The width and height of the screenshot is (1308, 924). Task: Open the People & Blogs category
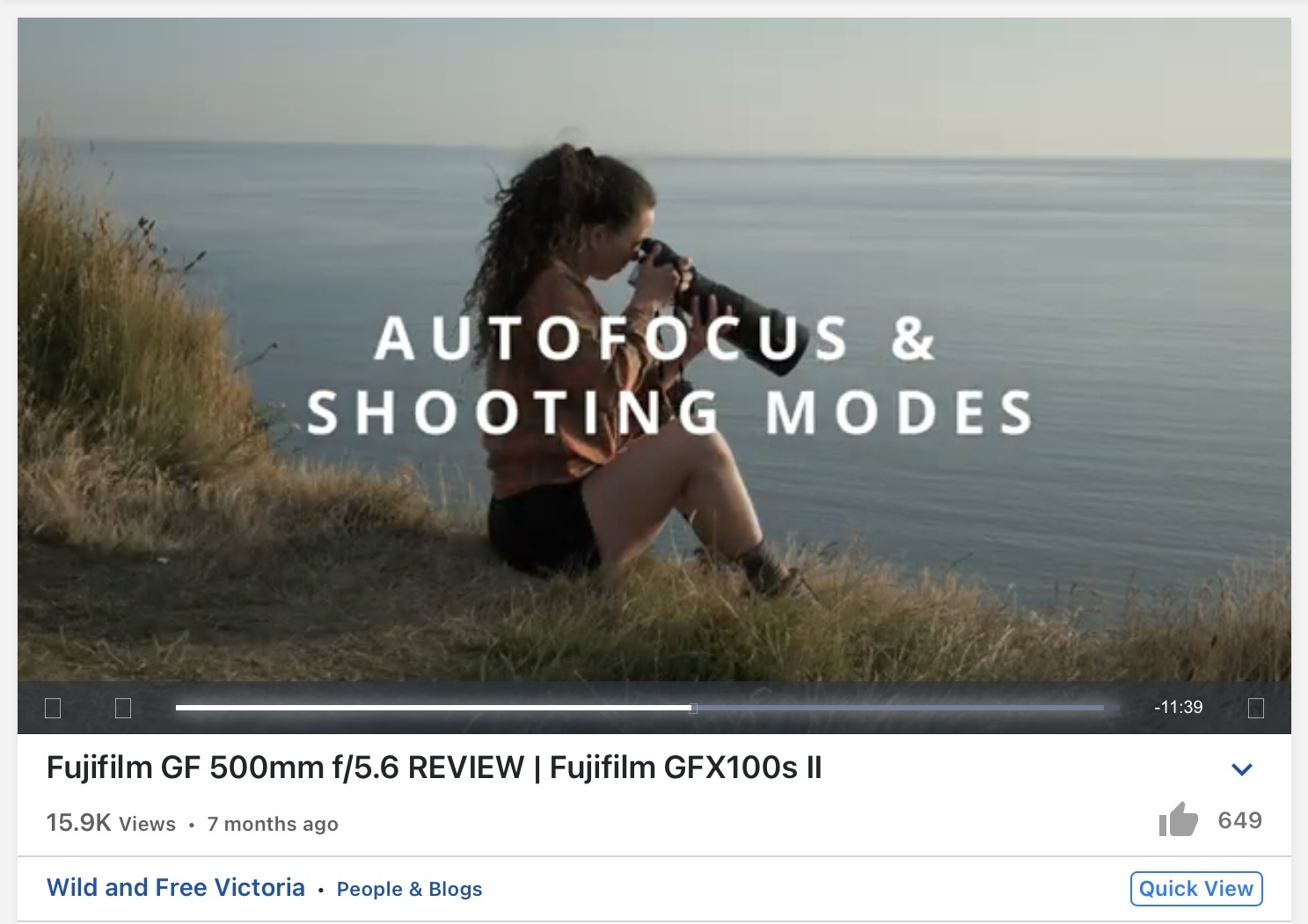410,889
